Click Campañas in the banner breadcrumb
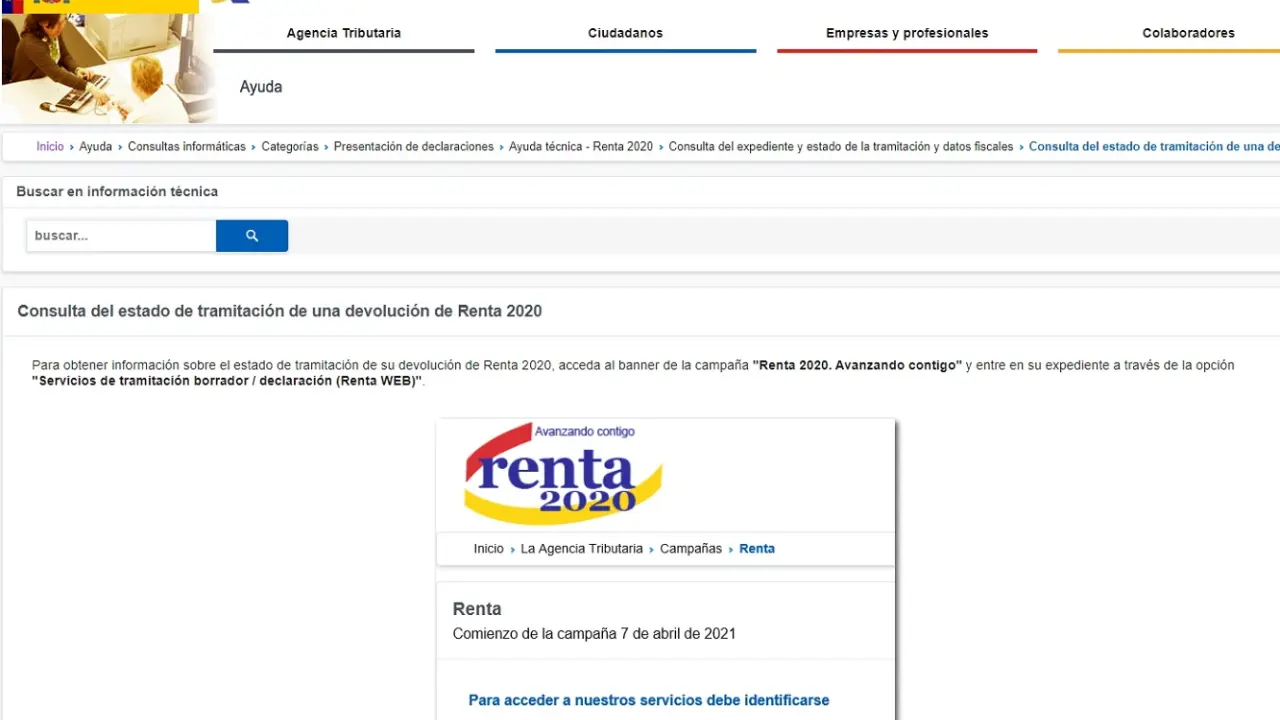 690,549
